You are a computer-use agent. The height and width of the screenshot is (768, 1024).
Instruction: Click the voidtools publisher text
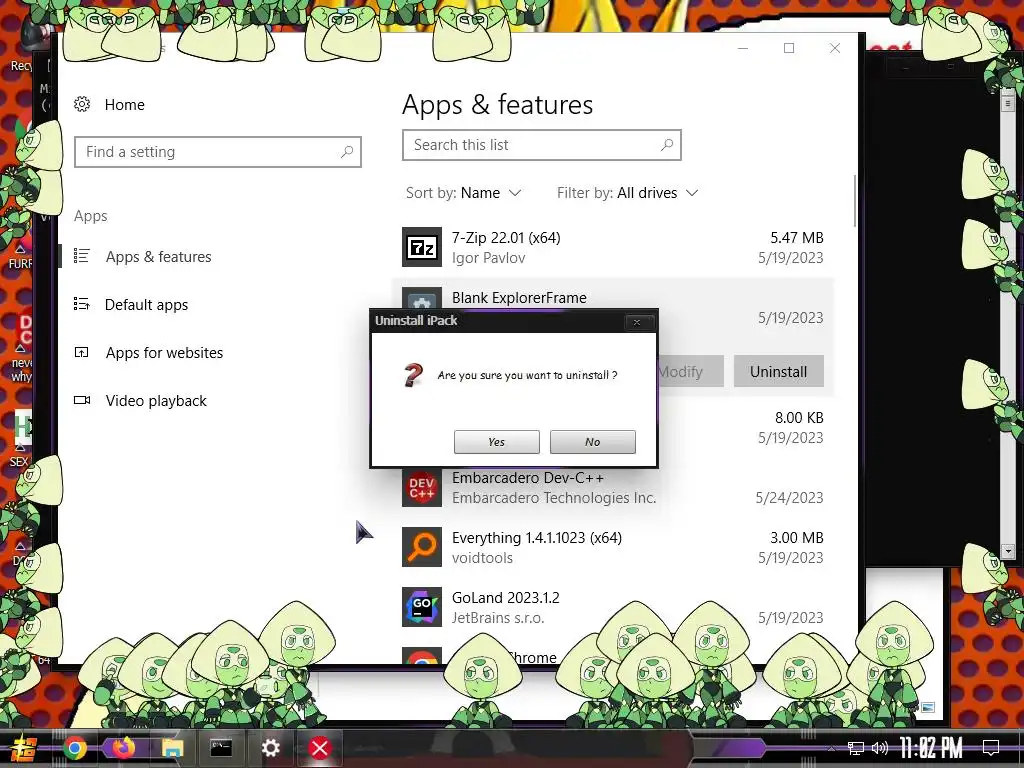click(x=482, y=558)
